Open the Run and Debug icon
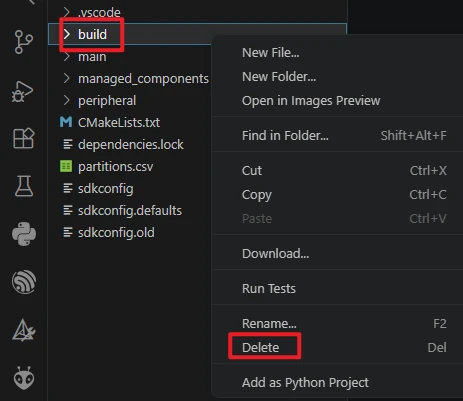The width and height of the screenshot is (463, 401). click(23, 92)
